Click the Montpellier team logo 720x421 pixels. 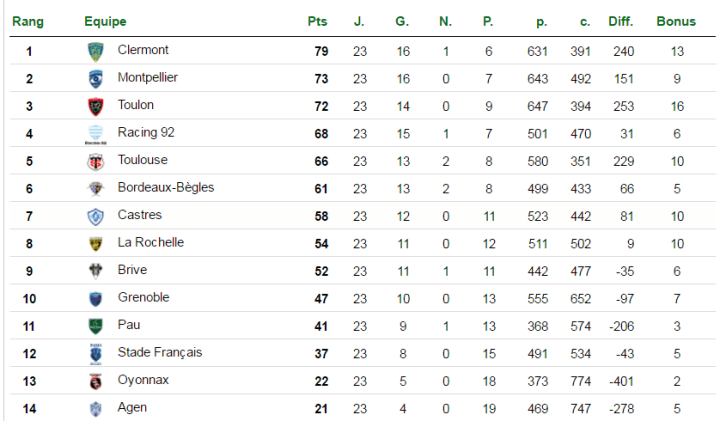click(x=96, y=79)
